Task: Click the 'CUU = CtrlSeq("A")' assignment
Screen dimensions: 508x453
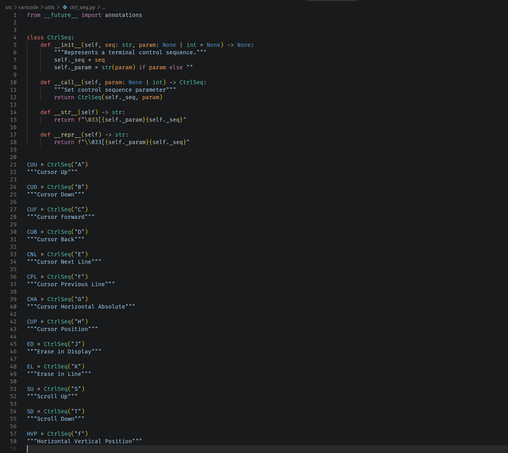Action: pyautogui.click(x=57, y=165)
